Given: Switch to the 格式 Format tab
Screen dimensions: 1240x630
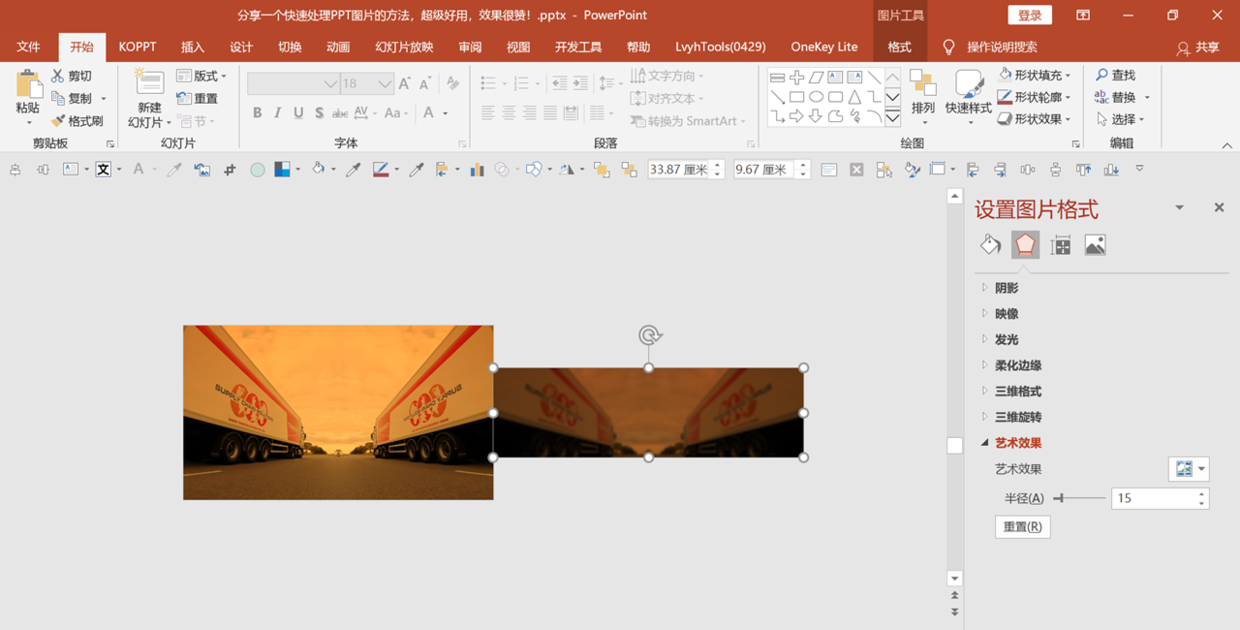Looking at the screenshot, I should tap(899, 47).
